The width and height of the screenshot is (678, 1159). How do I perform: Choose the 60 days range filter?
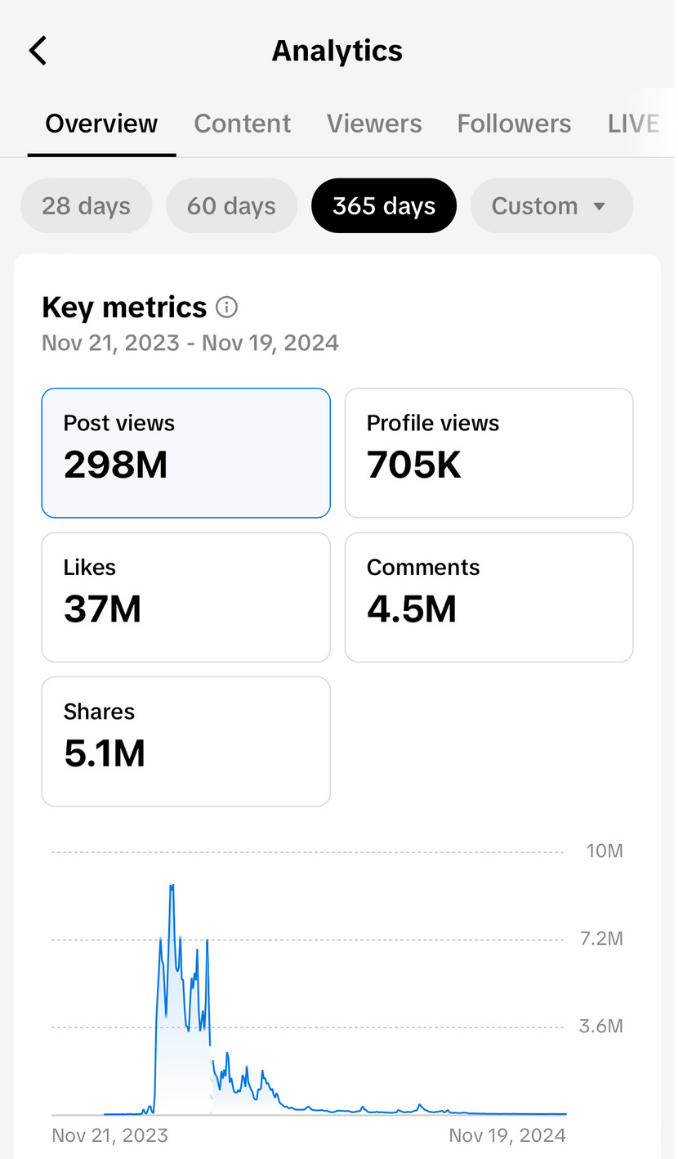tap(231, 206)
